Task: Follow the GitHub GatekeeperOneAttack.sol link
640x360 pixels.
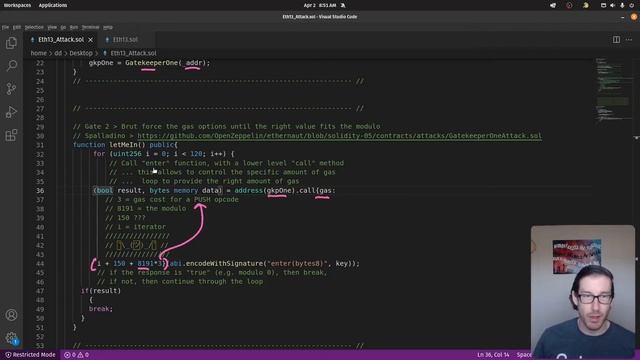Action: [340, 136]
